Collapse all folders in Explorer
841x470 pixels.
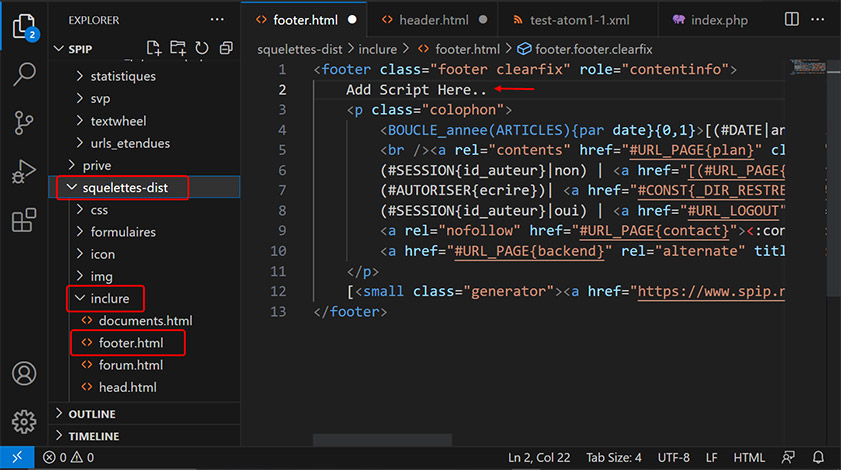pos(226,48)
